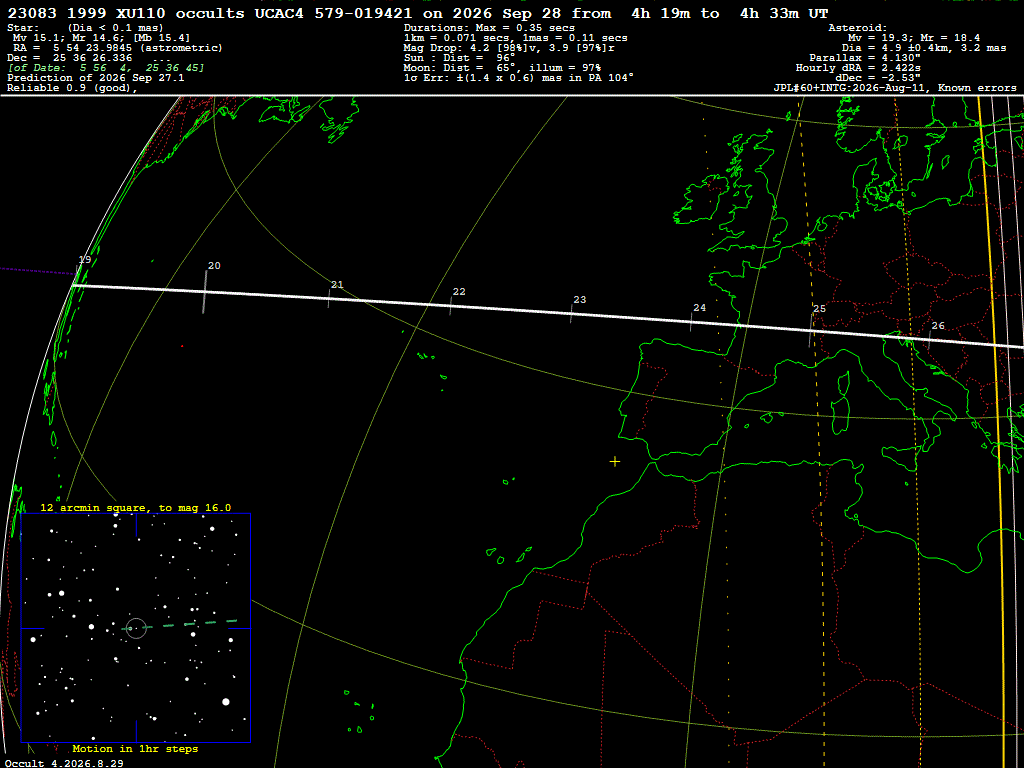Click the event title header text

coord(418,14)
